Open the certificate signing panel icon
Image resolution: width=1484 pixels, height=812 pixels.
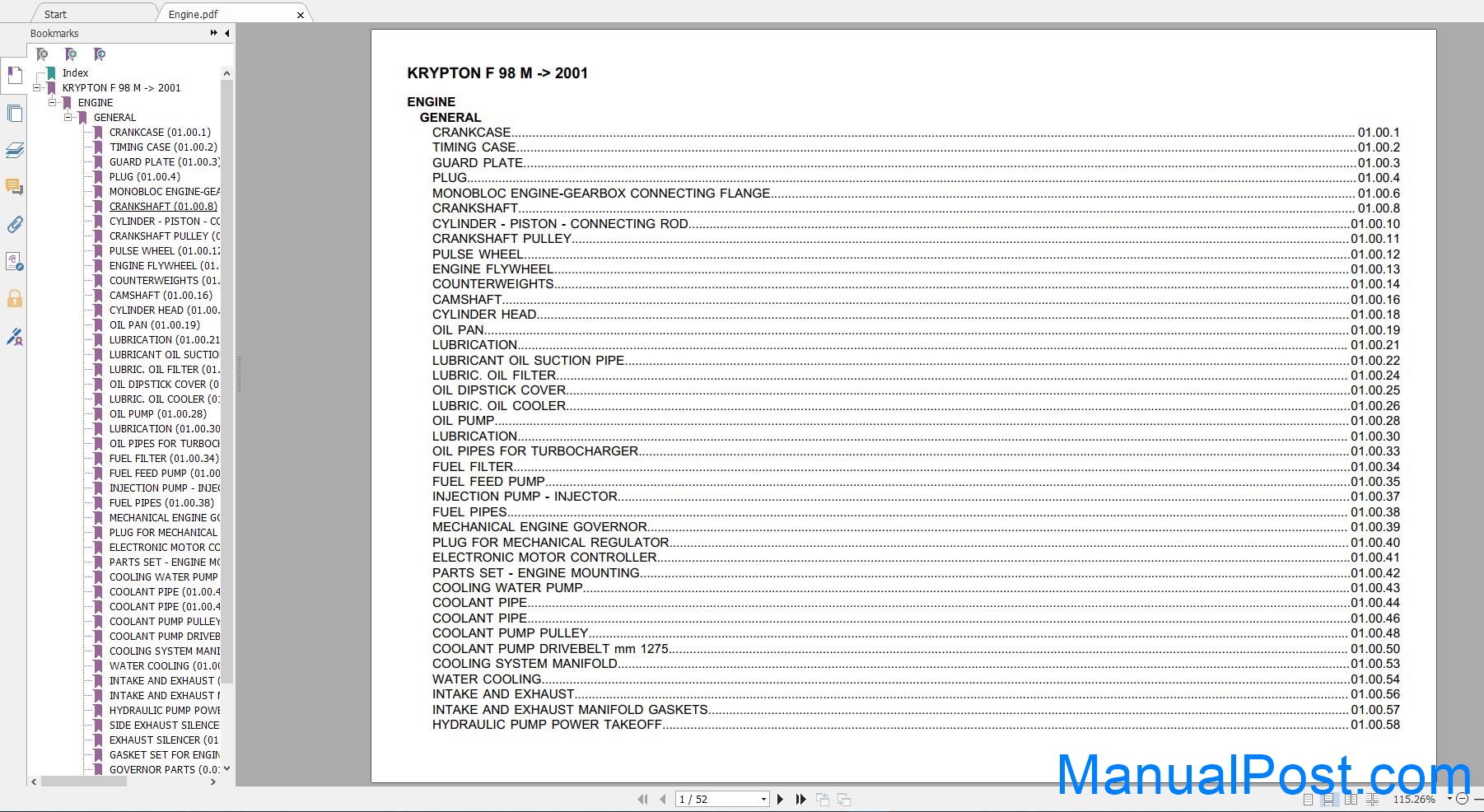coord(14,337)
